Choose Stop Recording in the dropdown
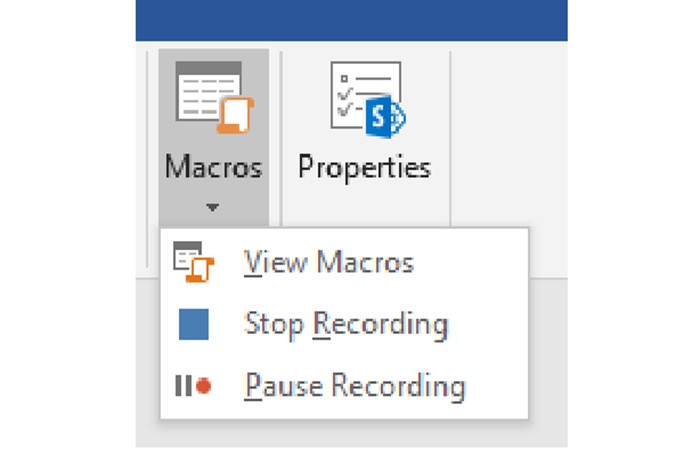Viewport: 700px width, 450px height. [345, 324]
